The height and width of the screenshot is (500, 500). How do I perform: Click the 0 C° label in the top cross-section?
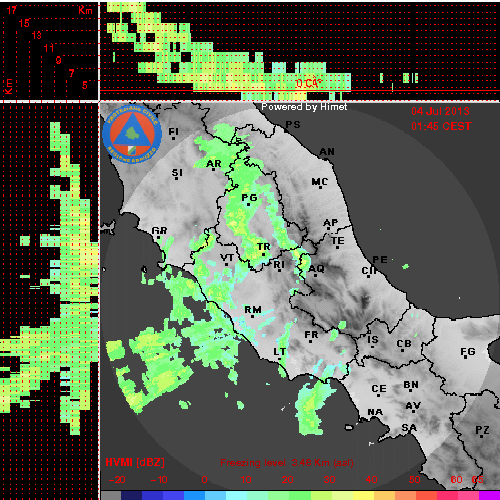[x=309, y=83]
